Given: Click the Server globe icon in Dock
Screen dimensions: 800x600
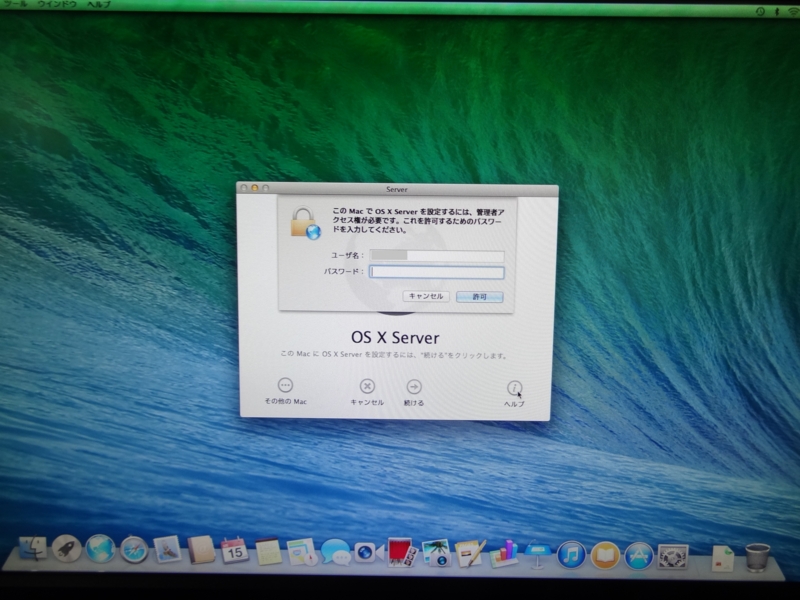Looking at the screenshot, I should coord(101,549).
